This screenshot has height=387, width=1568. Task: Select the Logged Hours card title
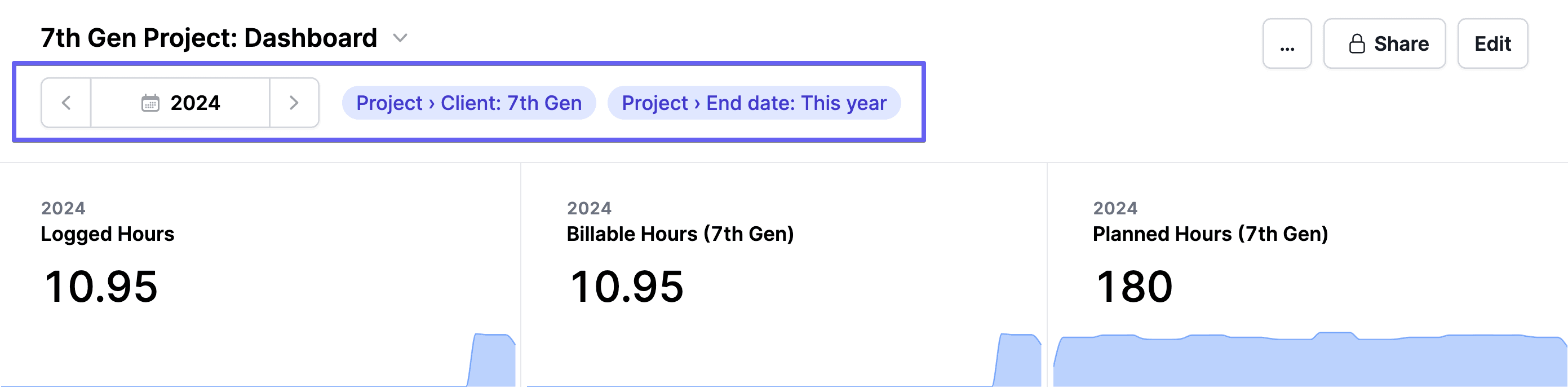[x=107, y=234]
